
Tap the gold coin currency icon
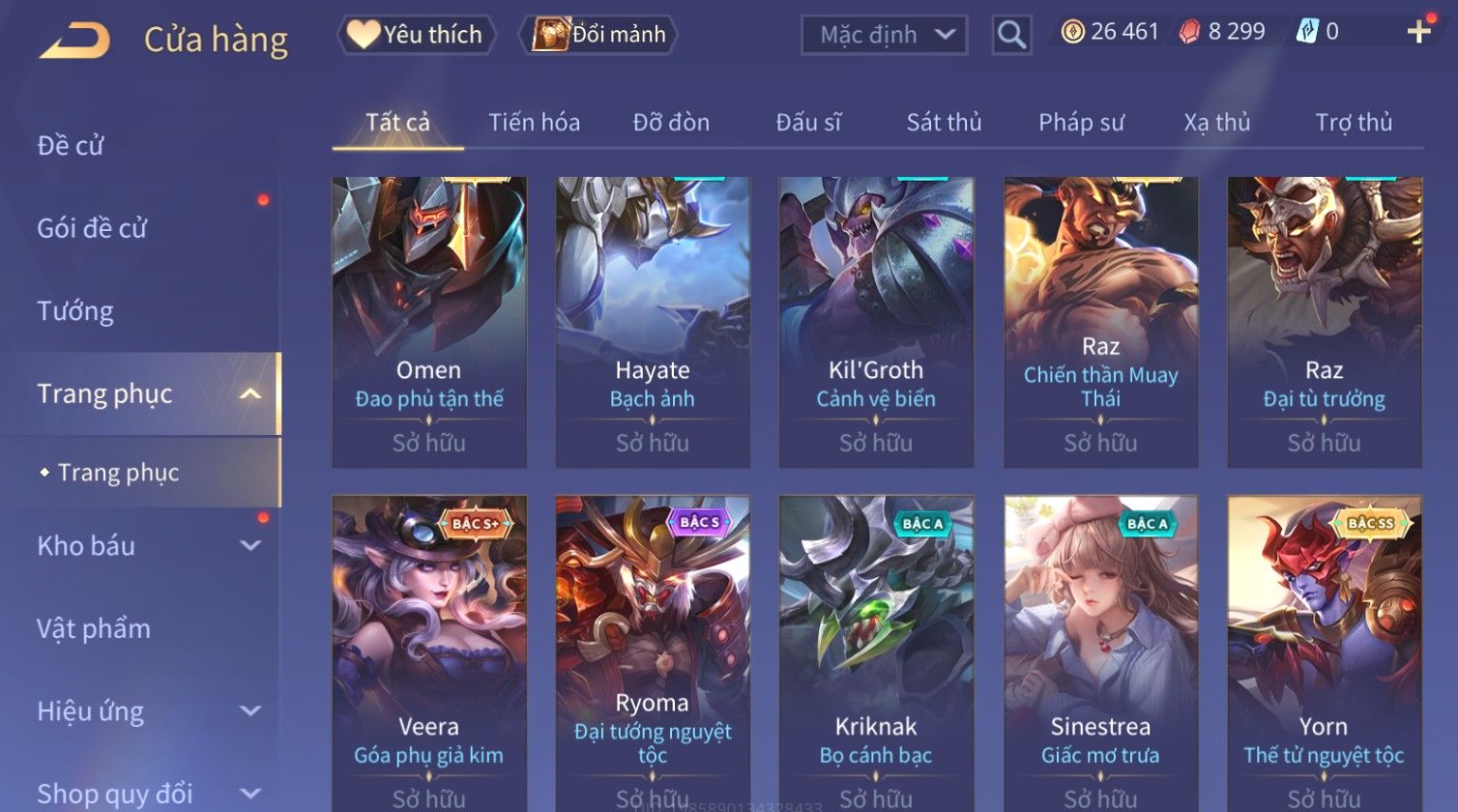tap(1072, 32)
